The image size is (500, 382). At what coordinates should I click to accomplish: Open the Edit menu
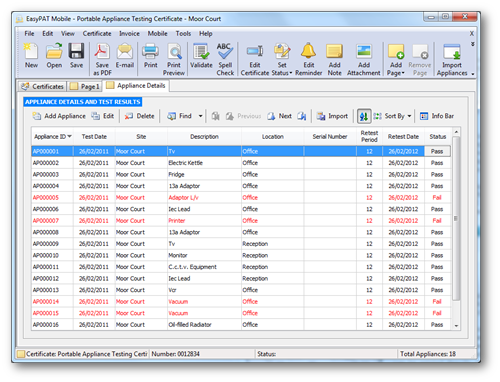(x=47, y=34)
